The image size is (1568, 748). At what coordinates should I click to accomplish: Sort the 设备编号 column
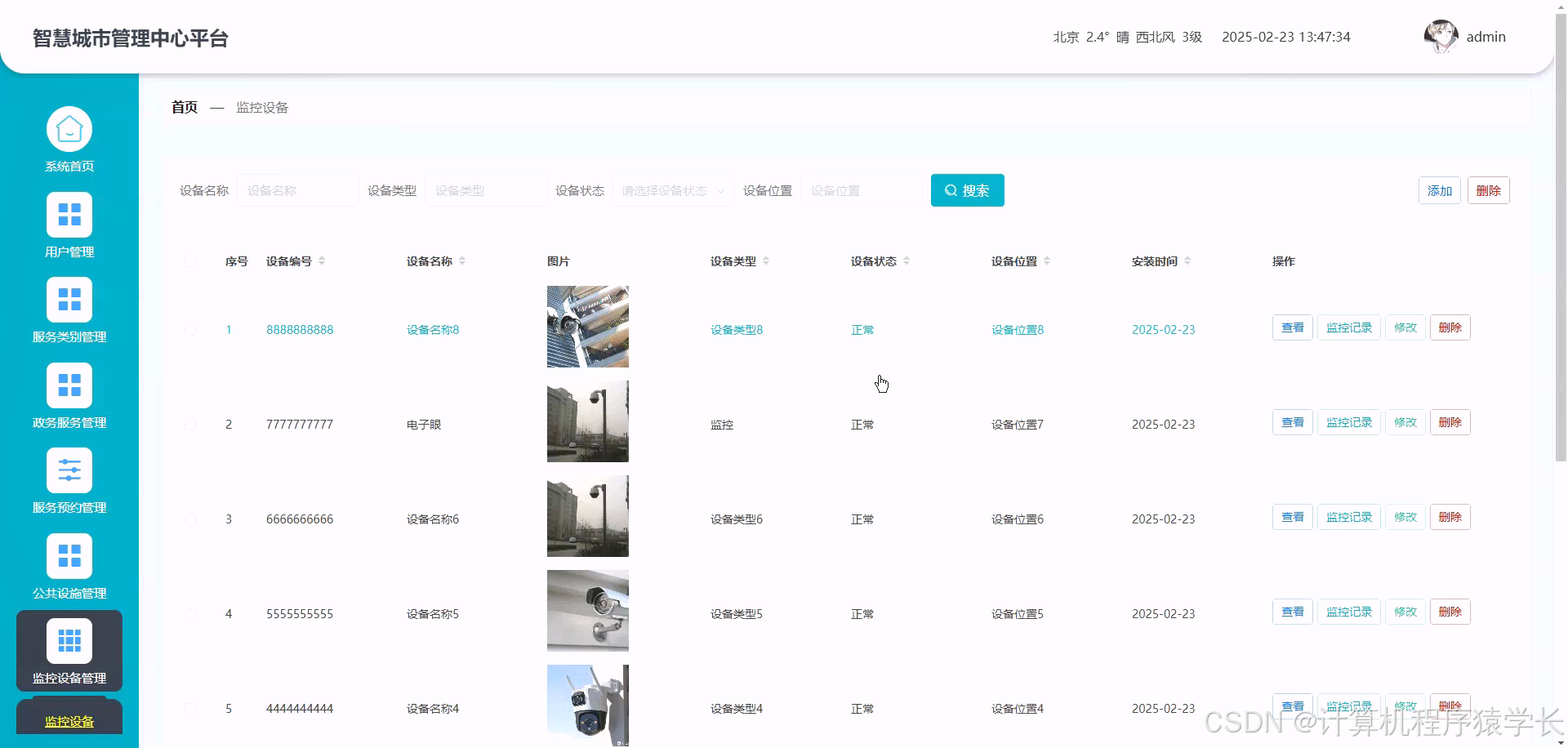322,261
